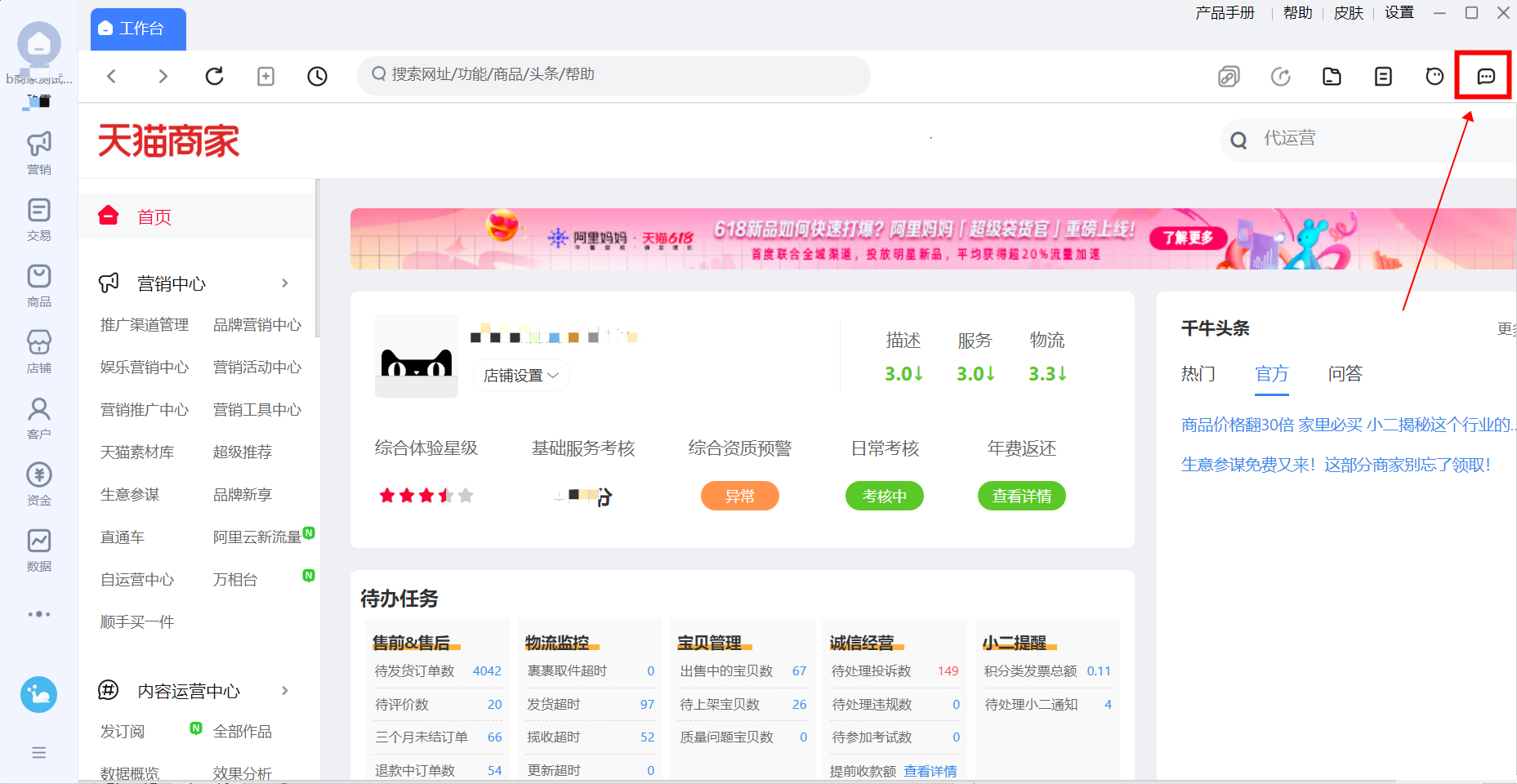
Task: Click the orange 异常 button
Action: (x=740, y=496)
